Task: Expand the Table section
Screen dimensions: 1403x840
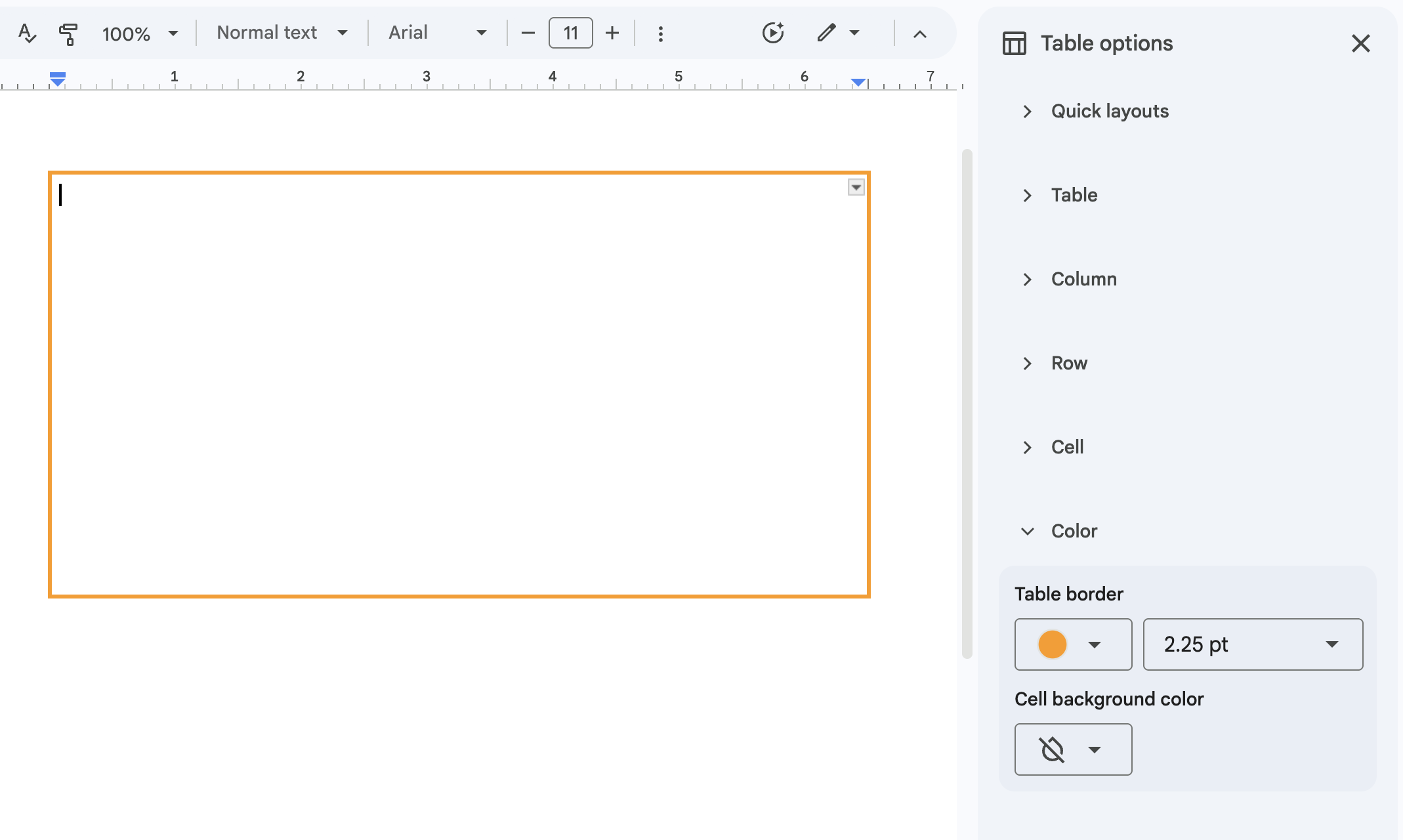Action: click(1059, 196)
